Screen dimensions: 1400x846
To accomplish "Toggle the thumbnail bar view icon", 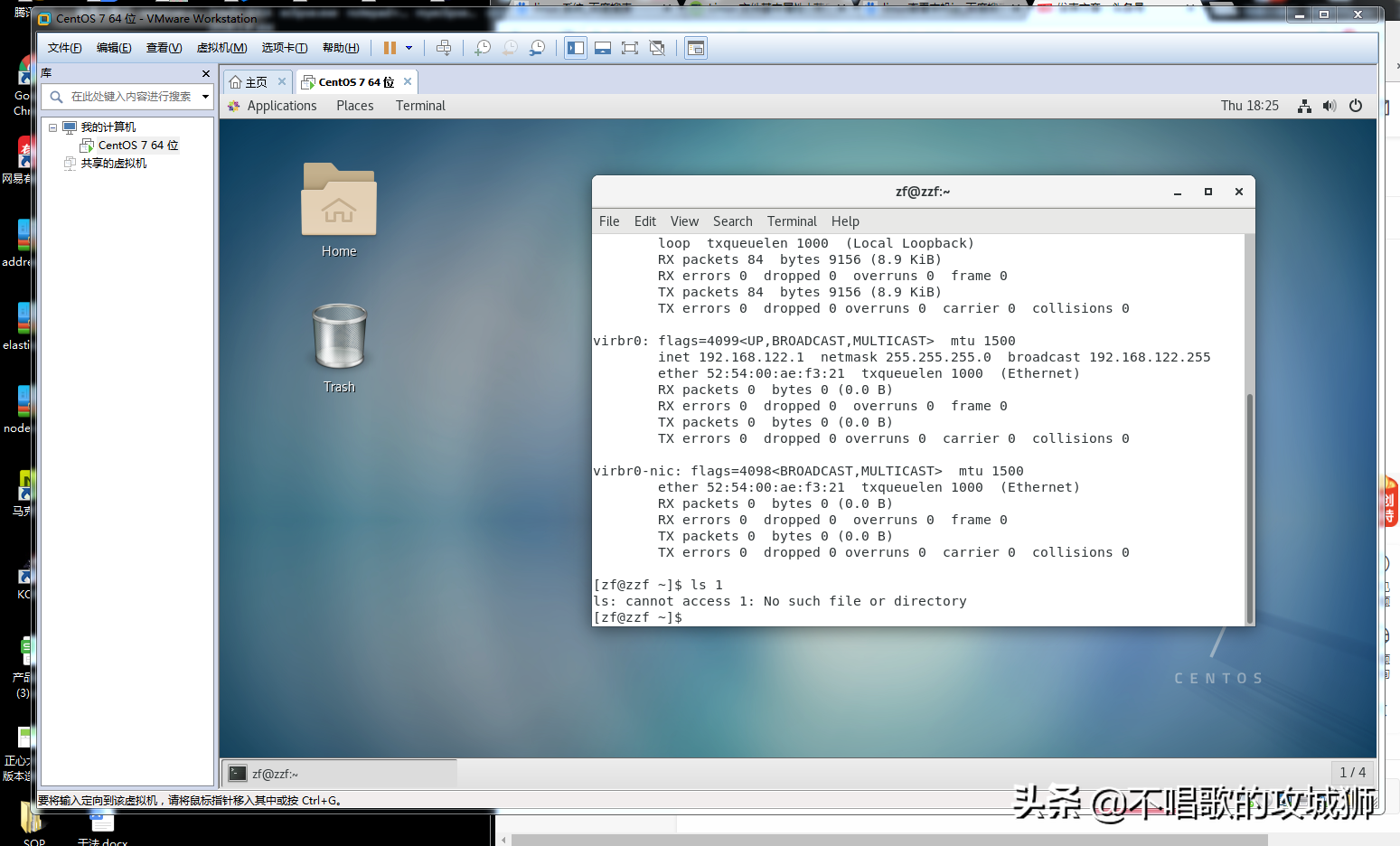I will point(603,48).
